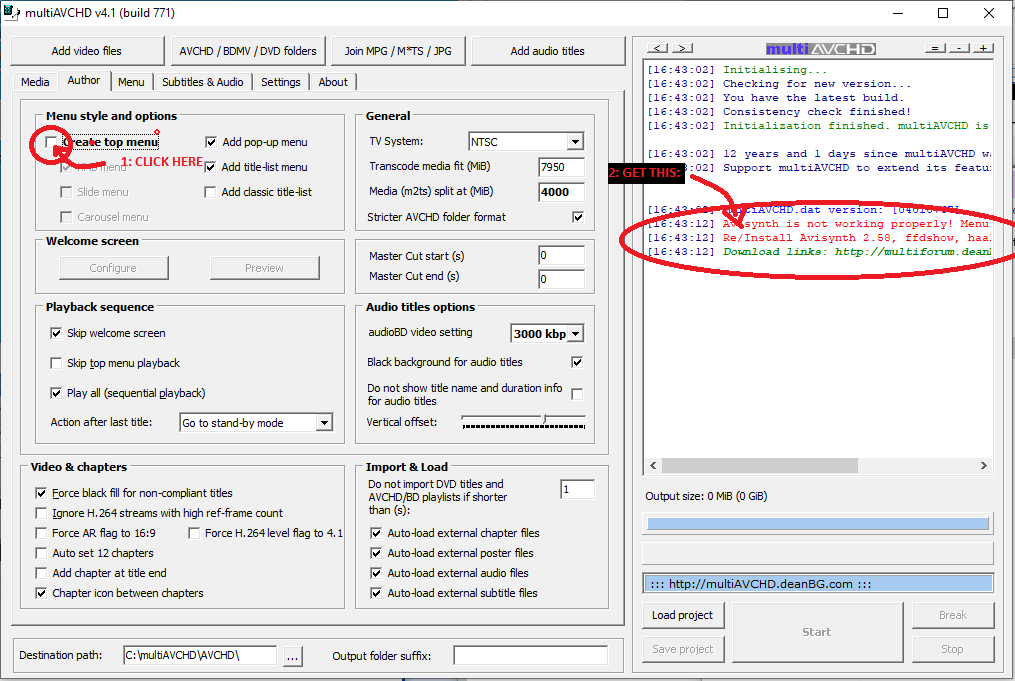Click the Output folder suffix field
Screen dimensions: 1015x681
(x=530, y=655)
